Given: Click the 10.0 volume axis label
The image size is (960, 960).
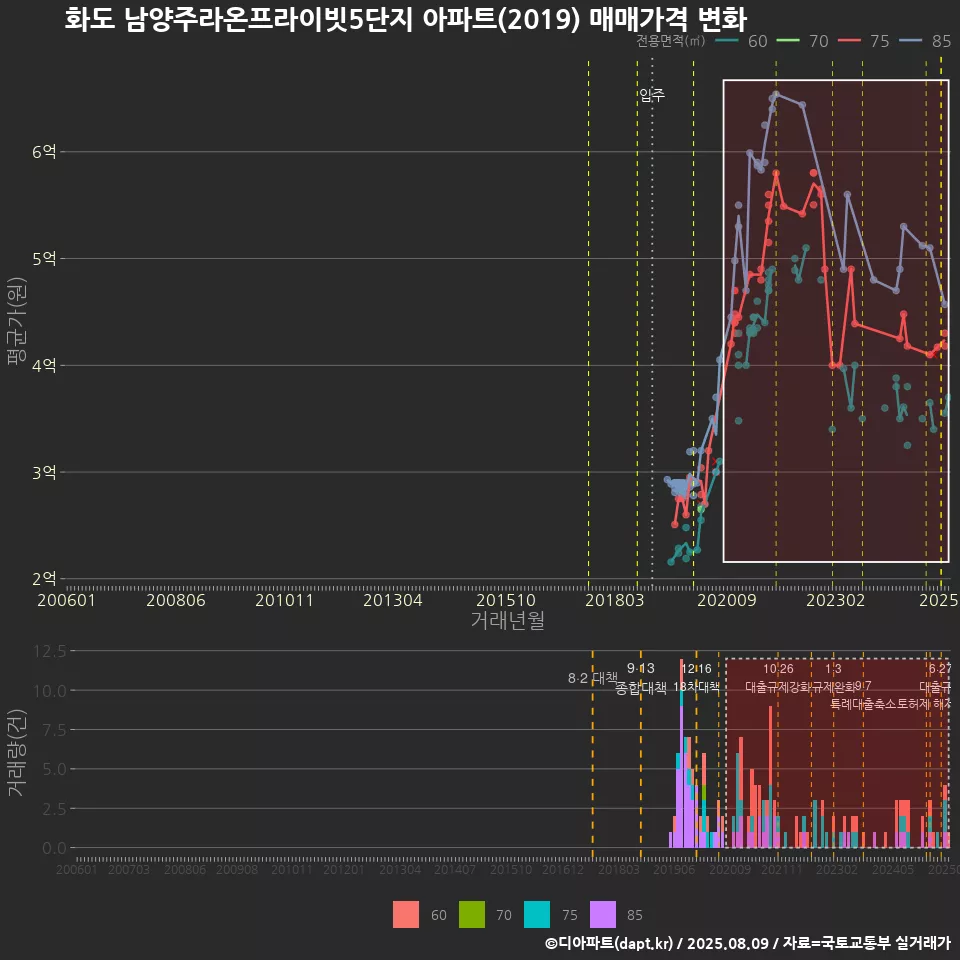Looking at the screenshot, I should point(50,691).
